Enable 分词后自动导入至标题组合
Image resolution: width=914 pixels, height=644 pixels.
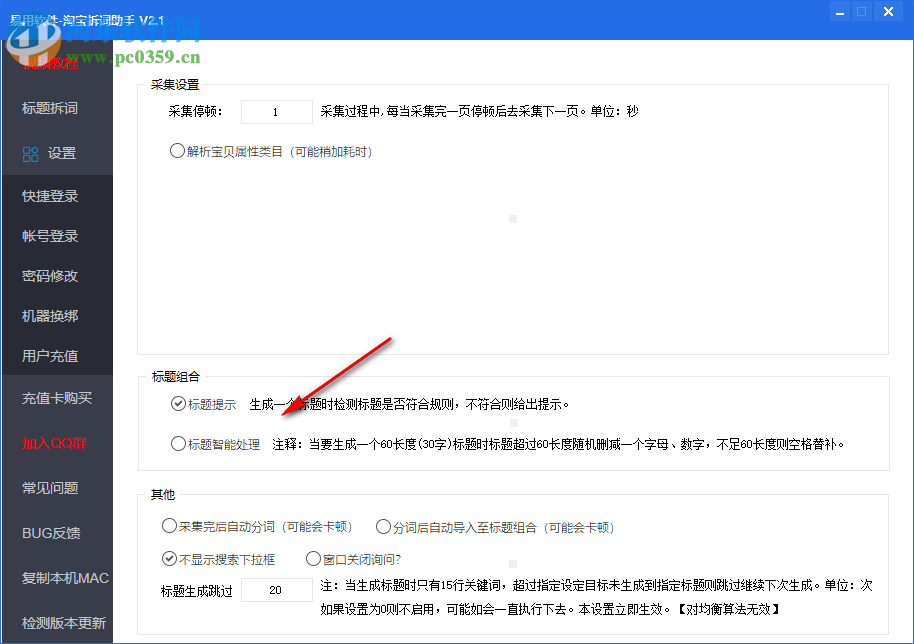click(x=383, y=525)
